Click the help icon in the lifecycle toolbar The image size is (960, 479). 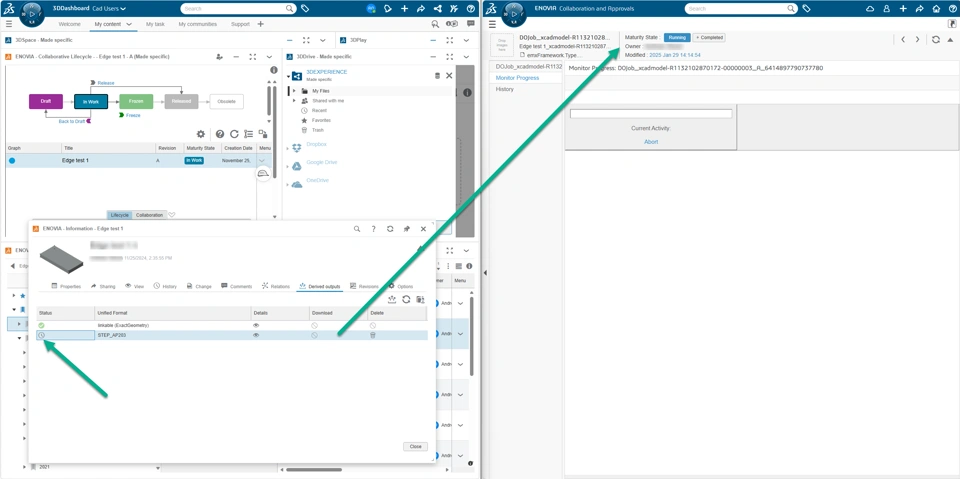tap(220, 134)
